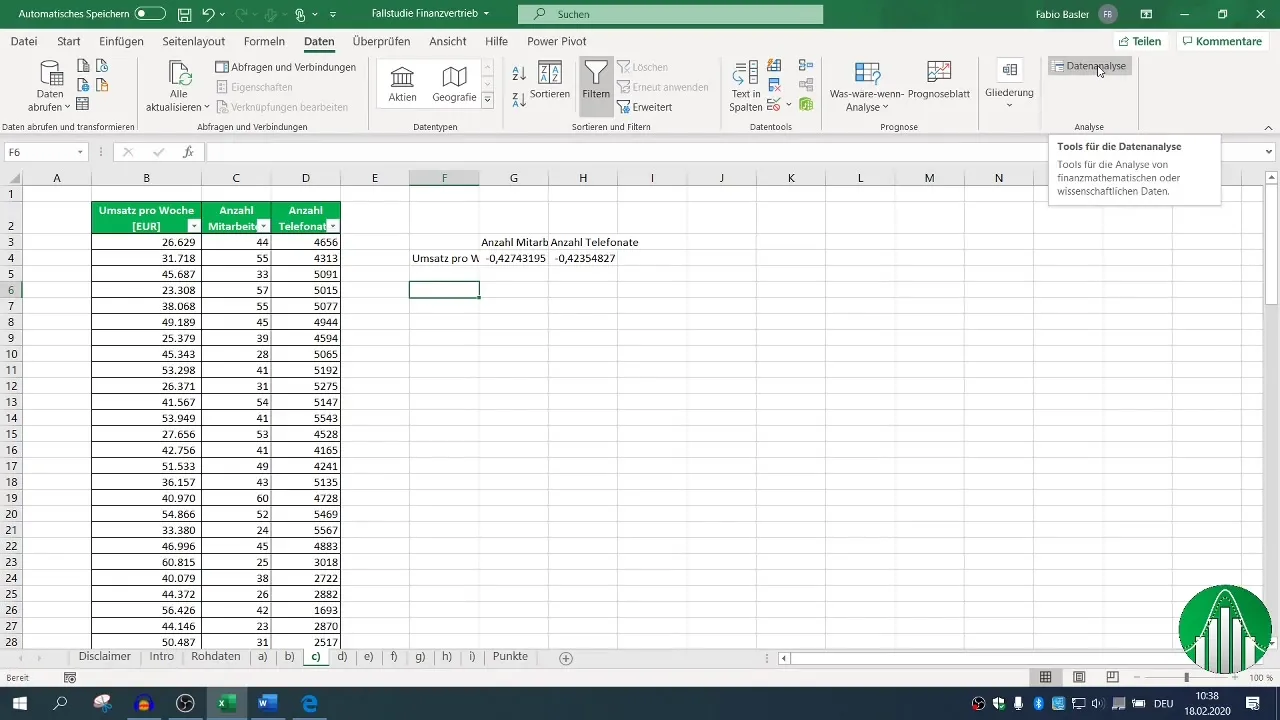The width and height of the screenshot is (1280, 720).
Task: Switch to the Power Pivot tab
Action: coord(557,41)
